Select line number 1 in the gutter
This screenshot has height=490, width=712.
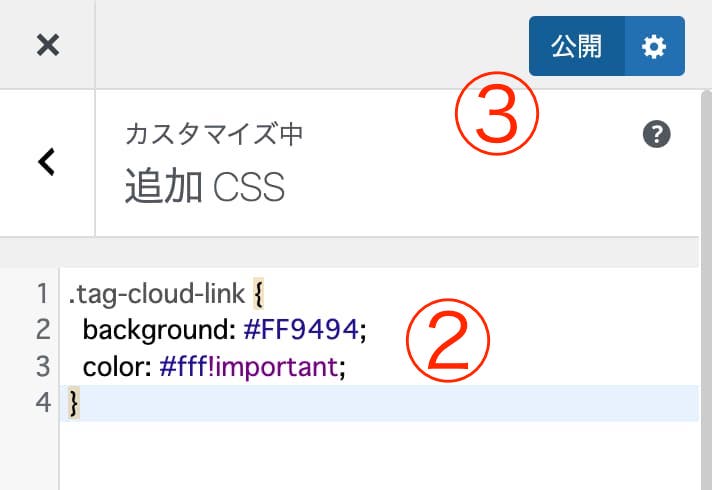click(x=43, y=293)
